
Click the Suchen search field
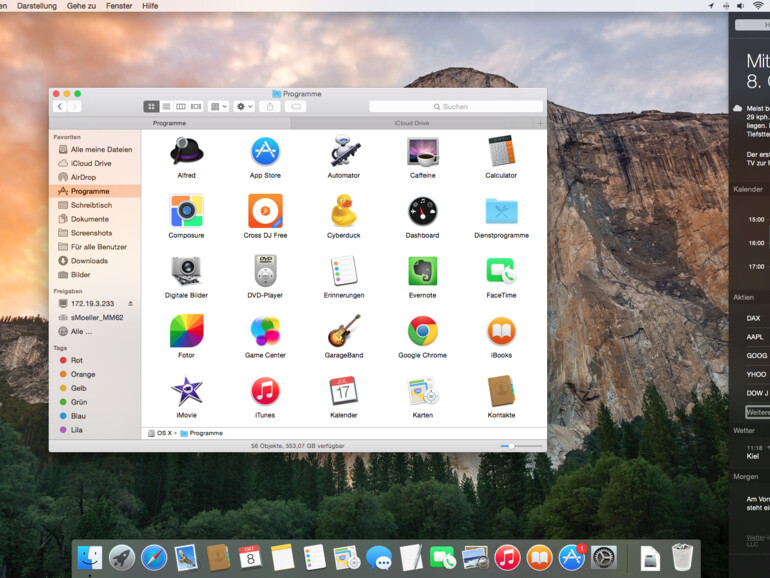click(456, 107)
